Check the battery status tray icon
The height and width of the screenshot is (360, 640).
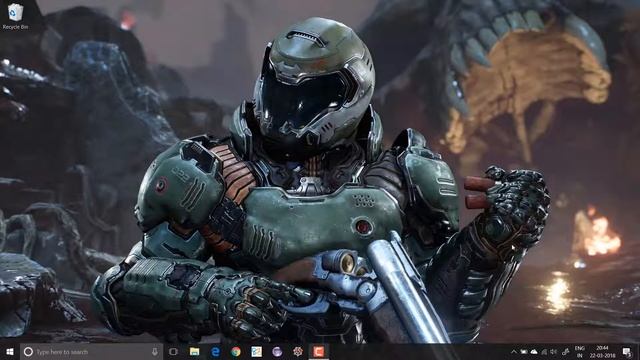click(524, 351)
